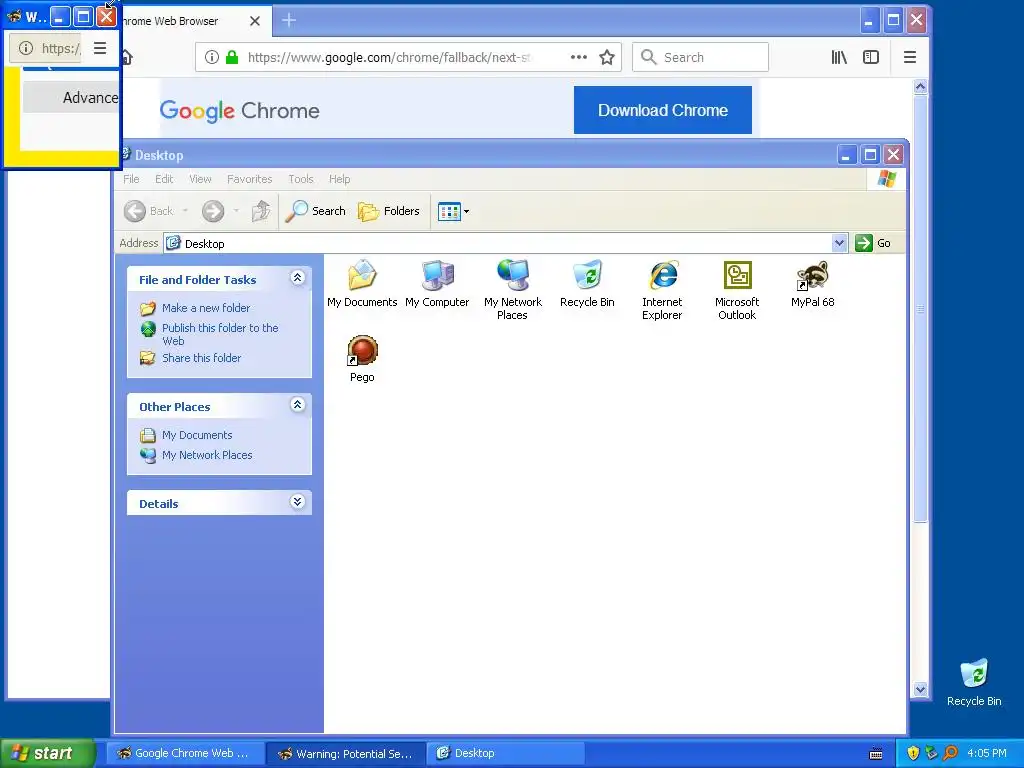The height and width of the screenshot is (768, 1024).
Task: Click the Start button
Action: pyautogui.click(x=48, y=753)
